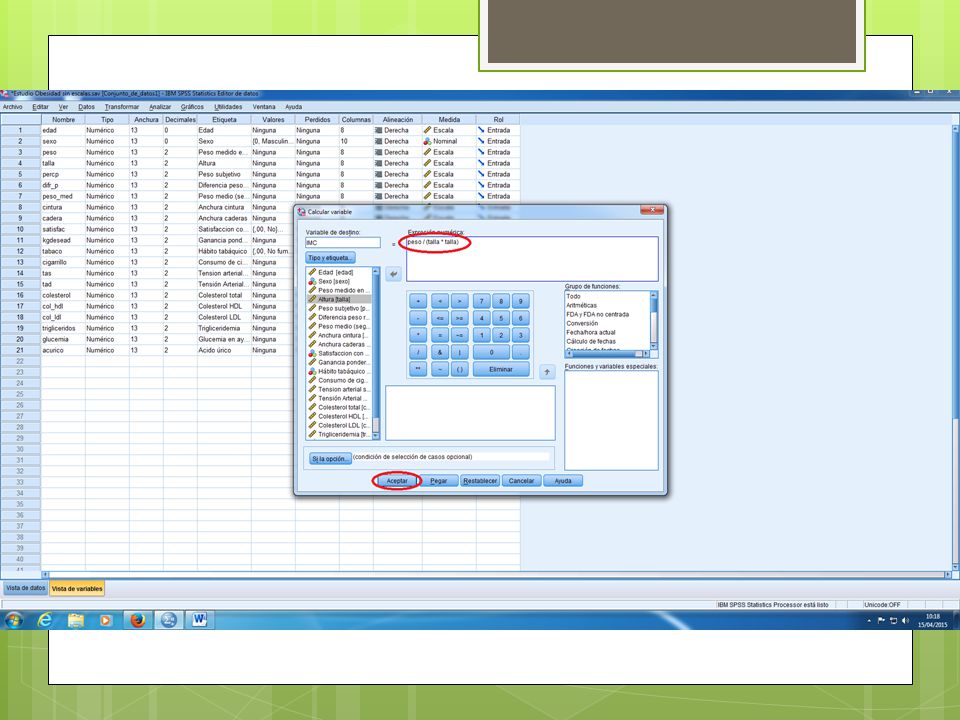This screenshot has width=960, height=720.
Task: Click the Nombre column header
Action: click(x=63, y=120)
